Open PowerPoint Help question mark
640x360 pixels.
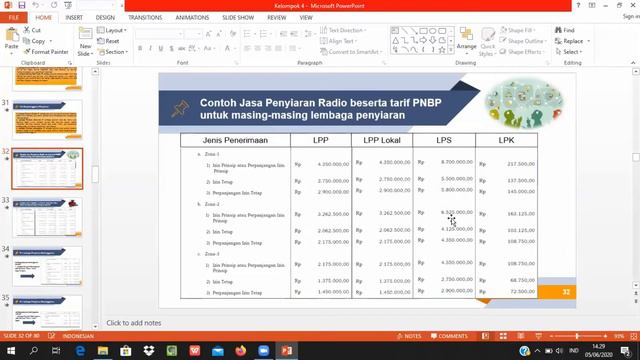(x=578, y=5)
